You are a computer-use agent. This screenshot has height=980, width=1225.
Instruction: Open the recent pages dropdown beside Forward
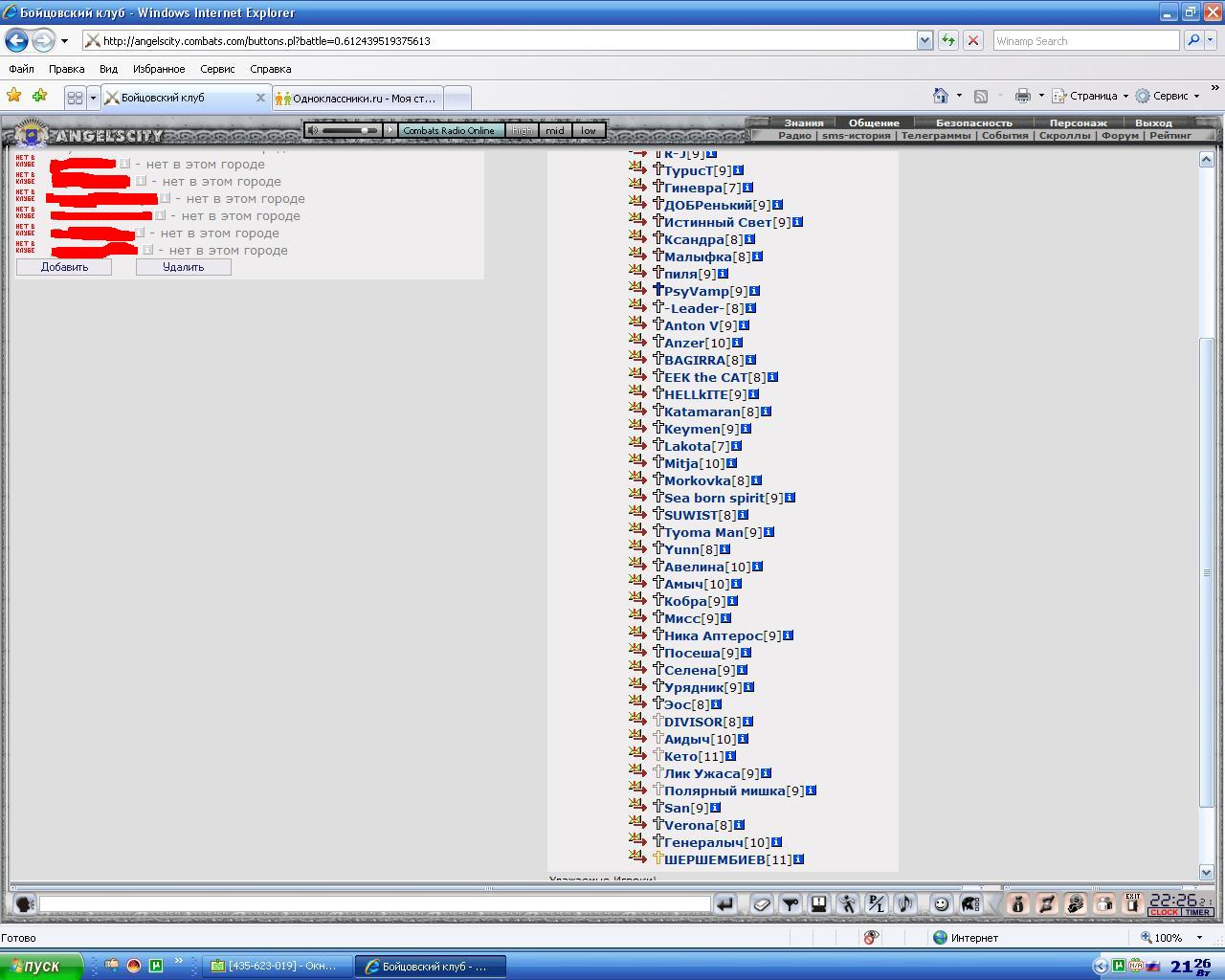coord(64,41)
